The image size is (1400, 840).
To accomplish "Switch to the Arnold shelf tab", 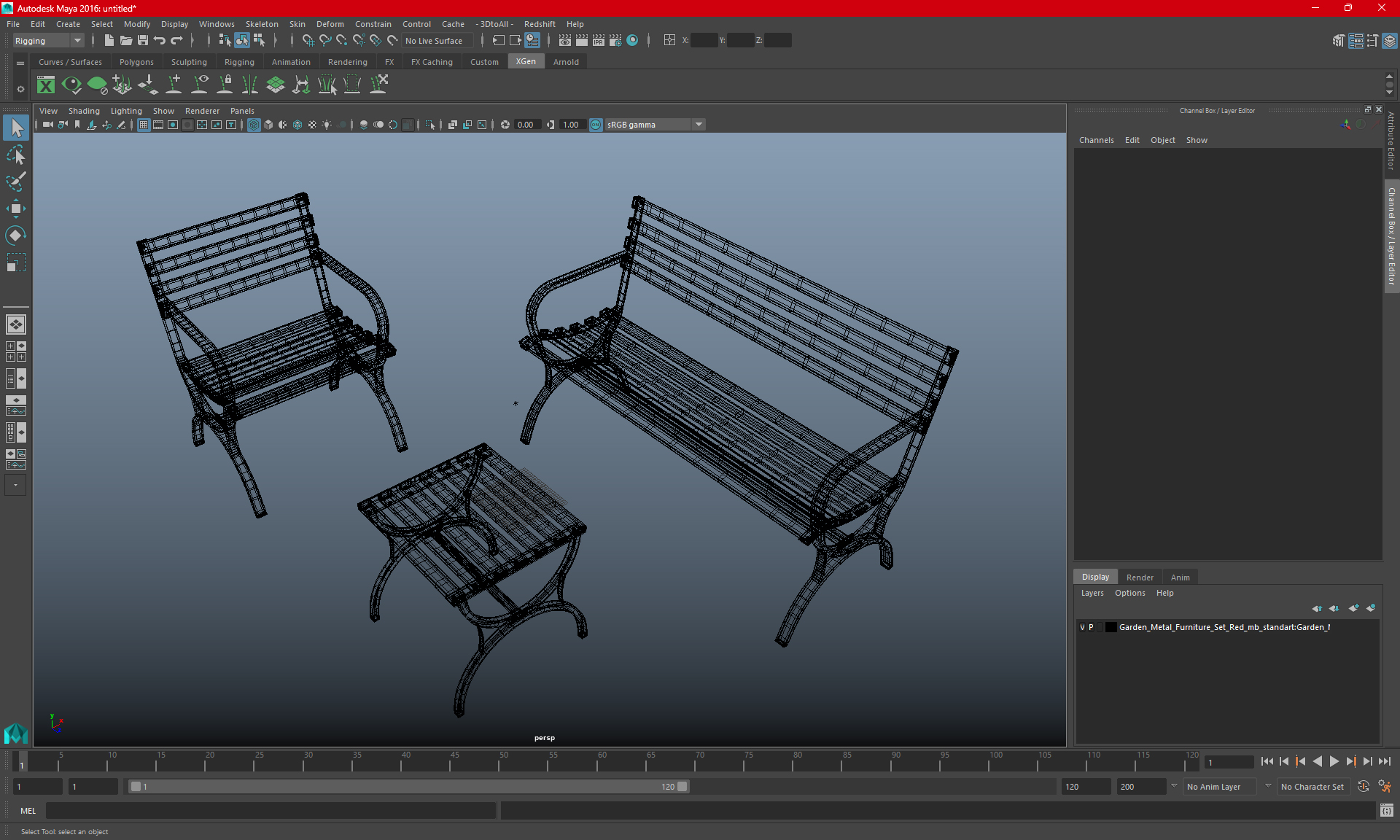I will (x=566, y=62).
